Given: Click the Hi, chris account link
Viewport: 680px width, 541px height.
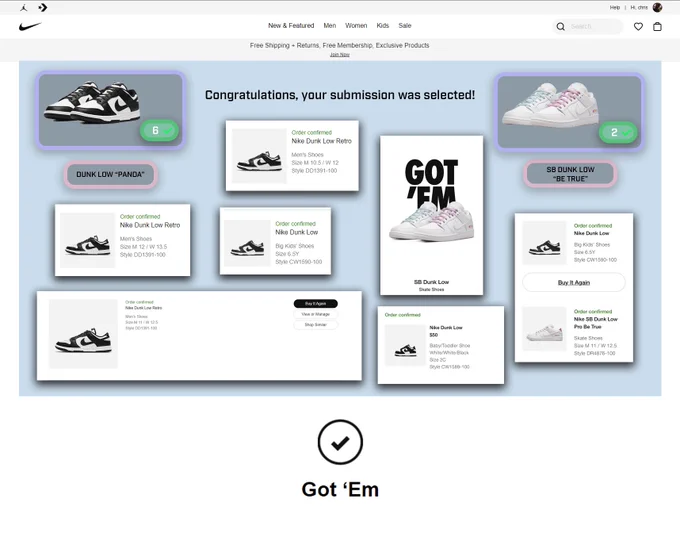Looking at the screenshot, I should click(x=639, y=7).
